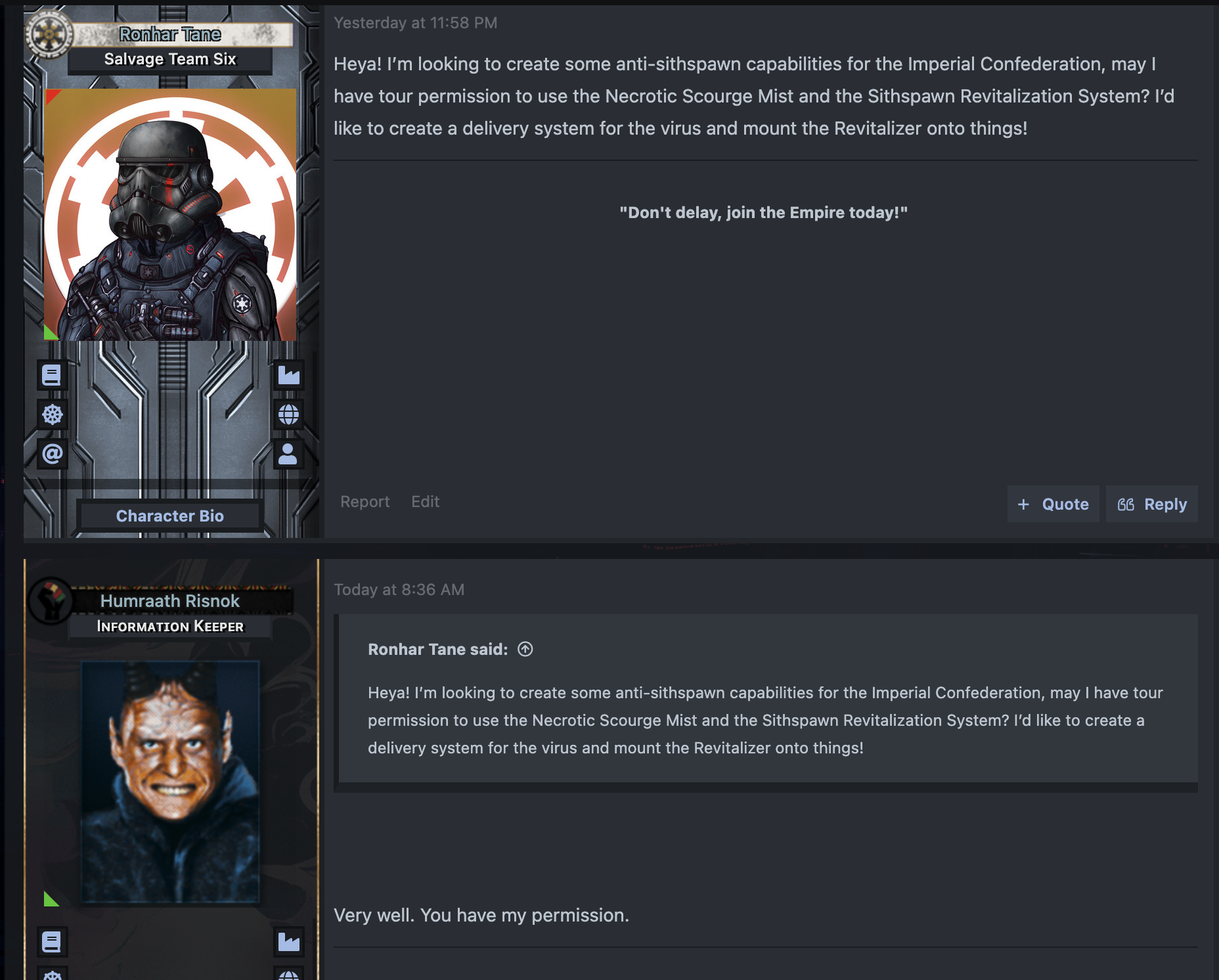Open Ronhar Tane's factory icon
Viewport: 1219px width, 980px height.
(x=288, y=375)
